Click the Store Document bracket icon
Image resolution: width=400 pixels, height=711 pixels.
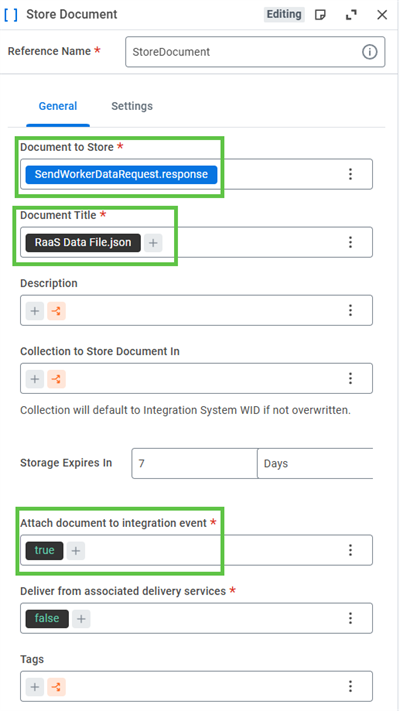click(11, 15)
